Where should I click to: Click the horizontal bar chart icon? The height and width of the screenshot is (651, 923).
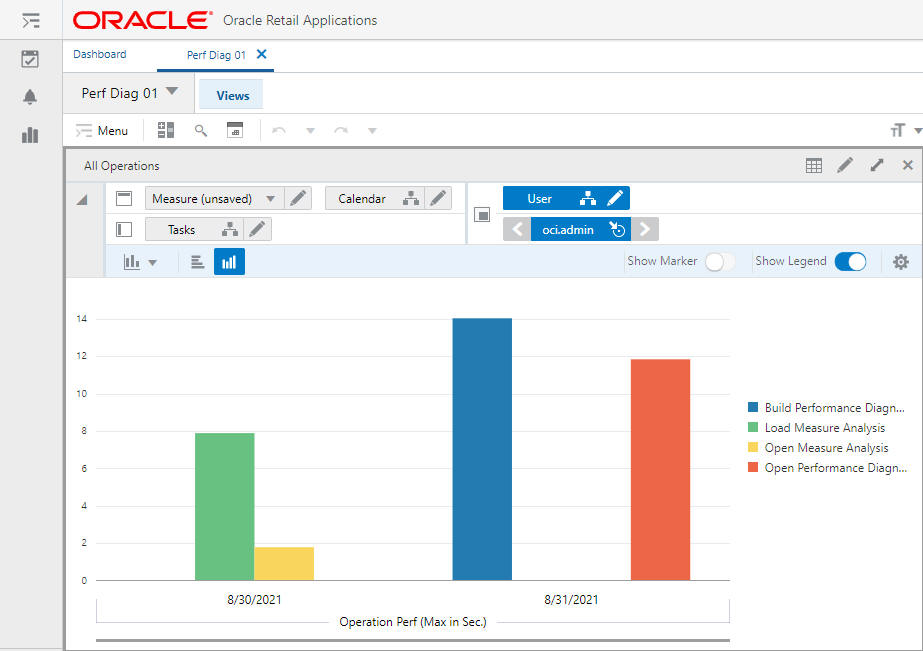coord(197,262)
